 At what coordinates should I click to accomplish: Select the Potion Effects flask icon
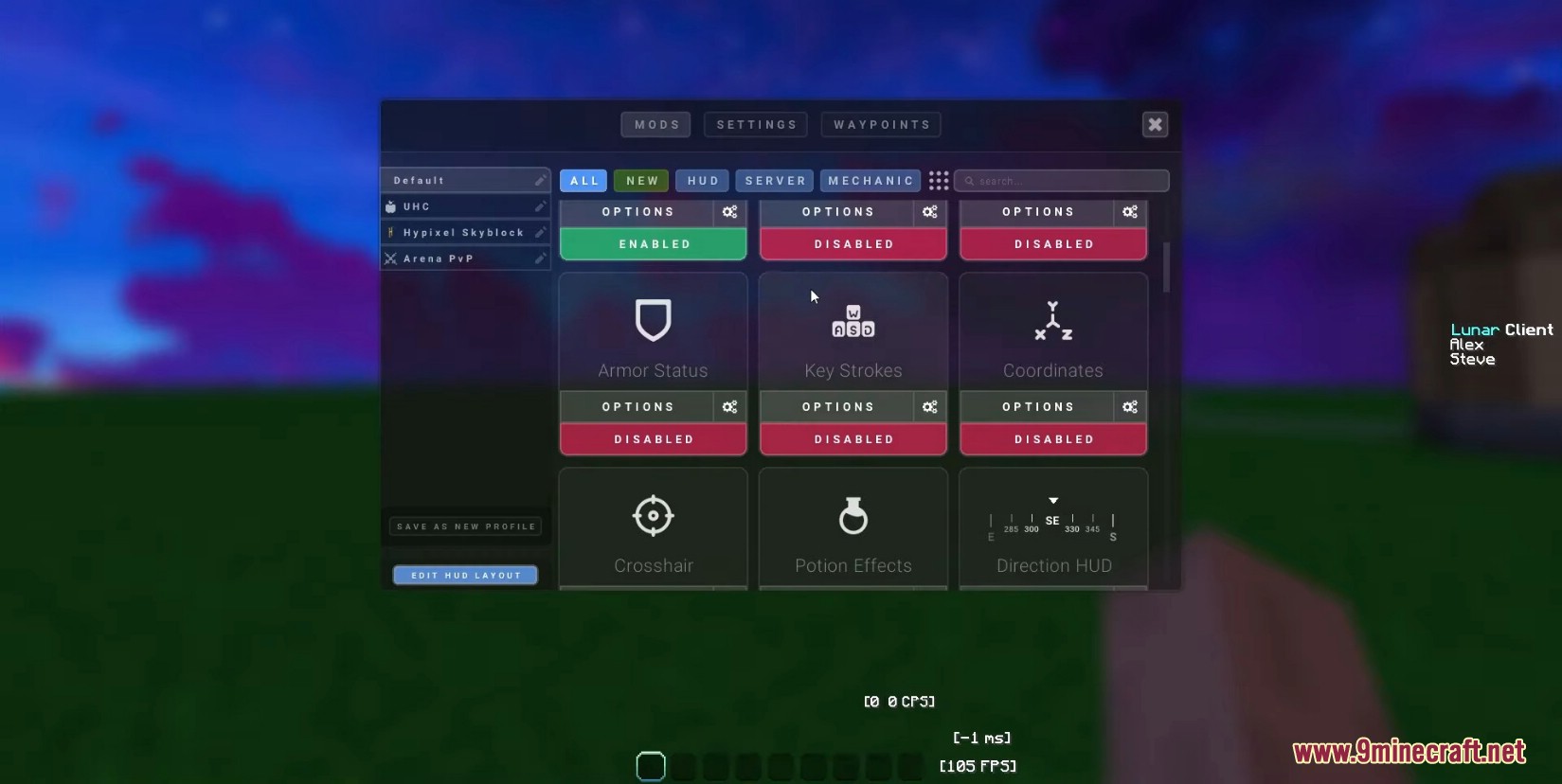tap(853, 515)
